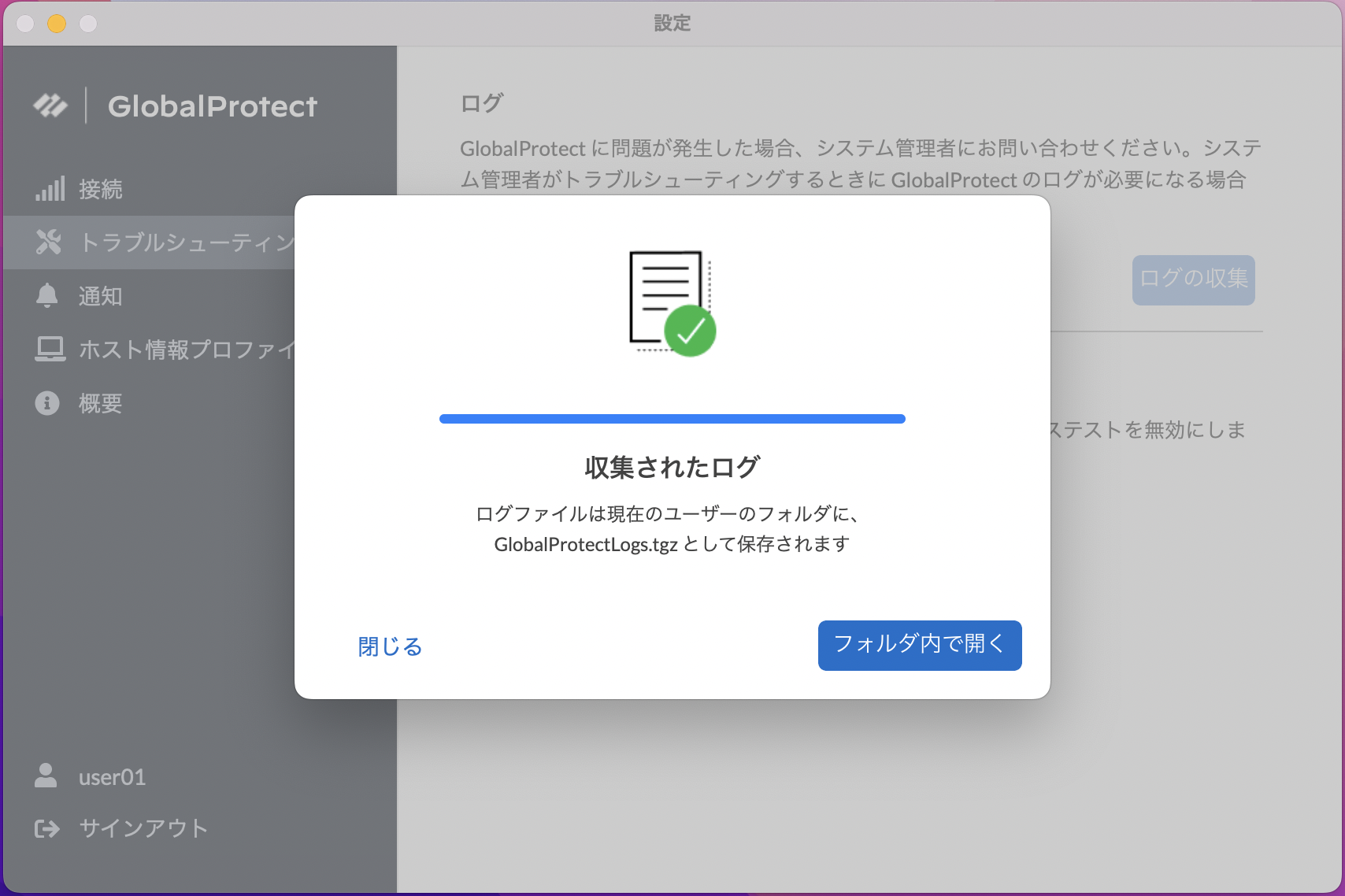The width and height of the screenshot is (1345, 896).
Task: Click the 設定 window title
Action: 672,24
